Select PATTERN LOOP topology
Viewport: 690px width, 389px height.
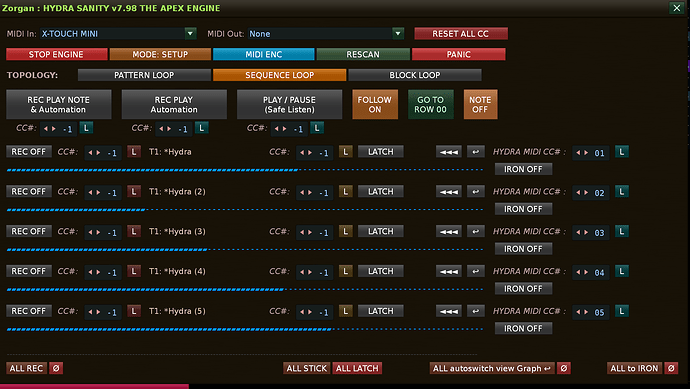click(144, 75)
